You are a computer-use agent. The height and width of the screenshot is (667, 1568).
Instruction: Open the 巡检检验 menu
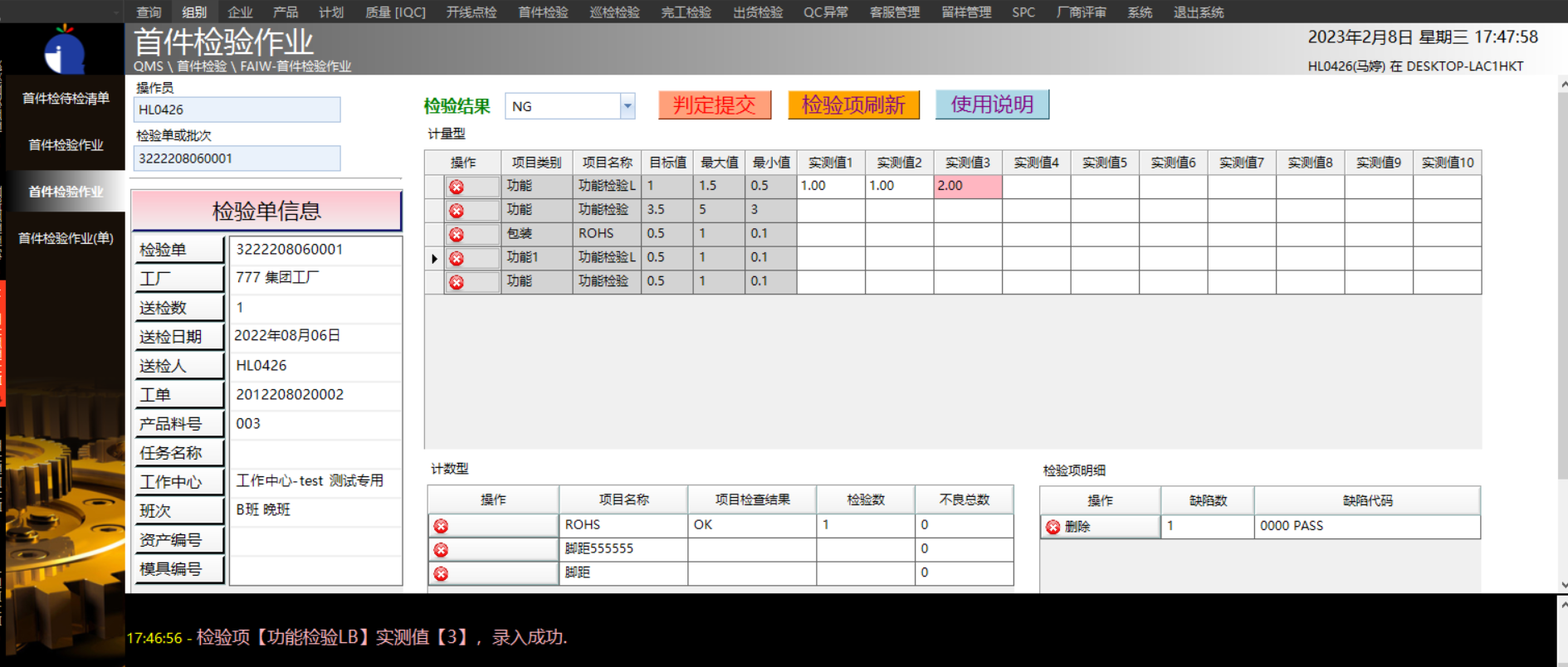pos(614,12)
